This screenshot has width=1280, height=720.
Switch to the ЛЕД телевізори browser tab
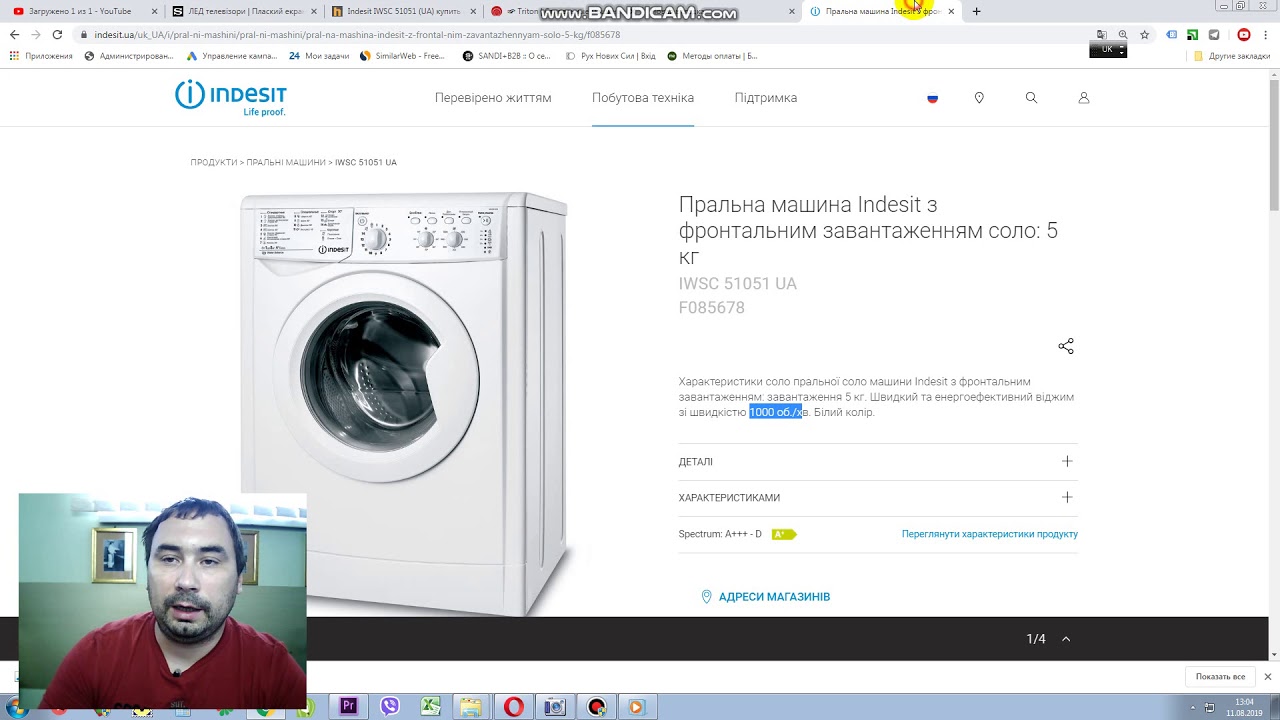click(x=245, y=11)
